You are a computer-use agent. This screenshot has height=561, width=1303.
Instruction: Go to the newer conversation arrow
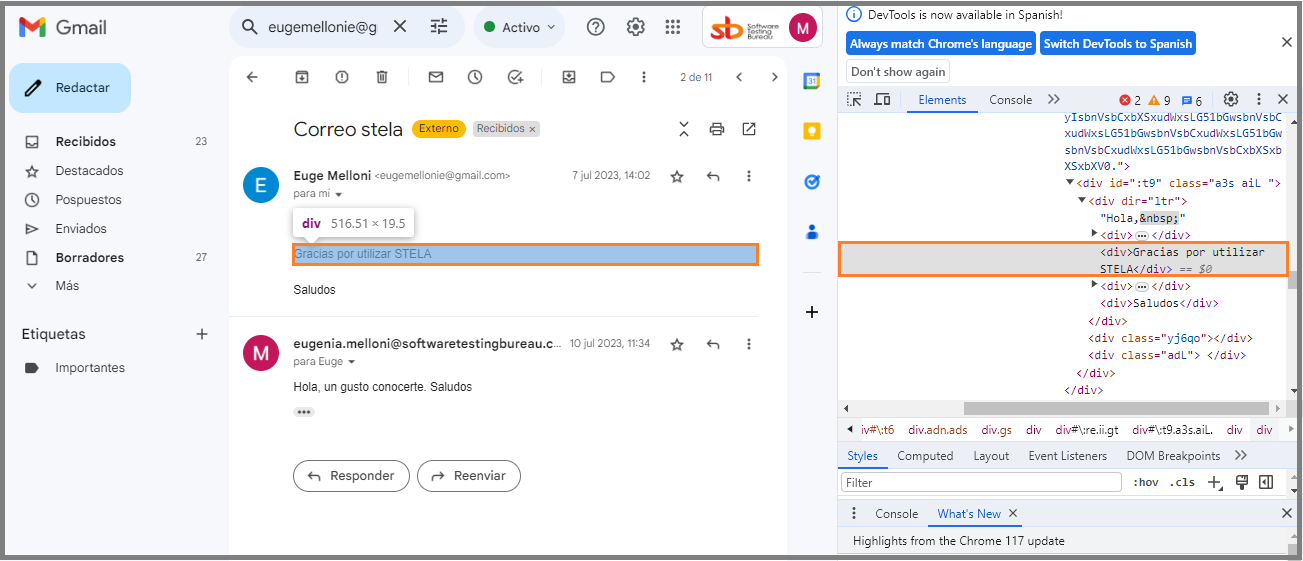[x=739, y=77]
